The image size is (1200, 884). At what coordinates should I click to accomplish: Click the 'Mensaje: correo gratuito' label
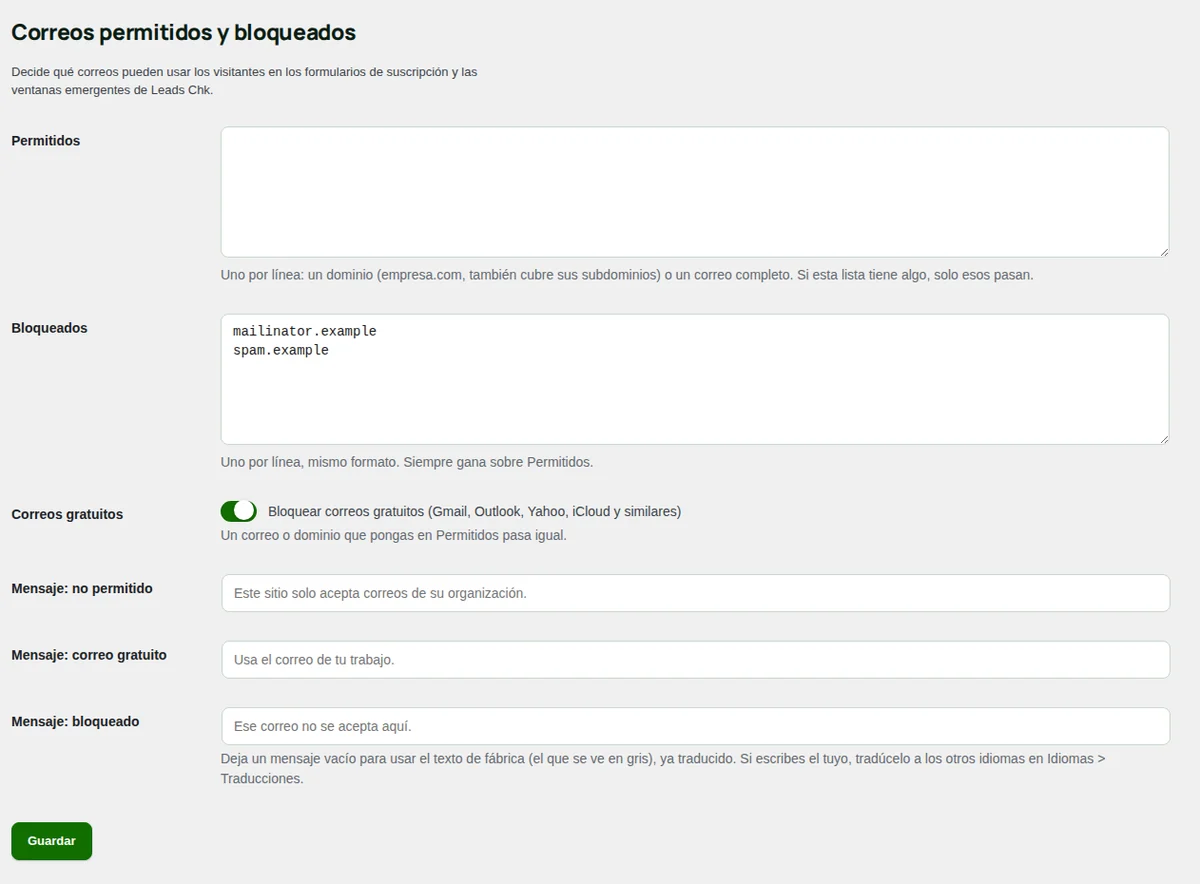click(89, 655)
